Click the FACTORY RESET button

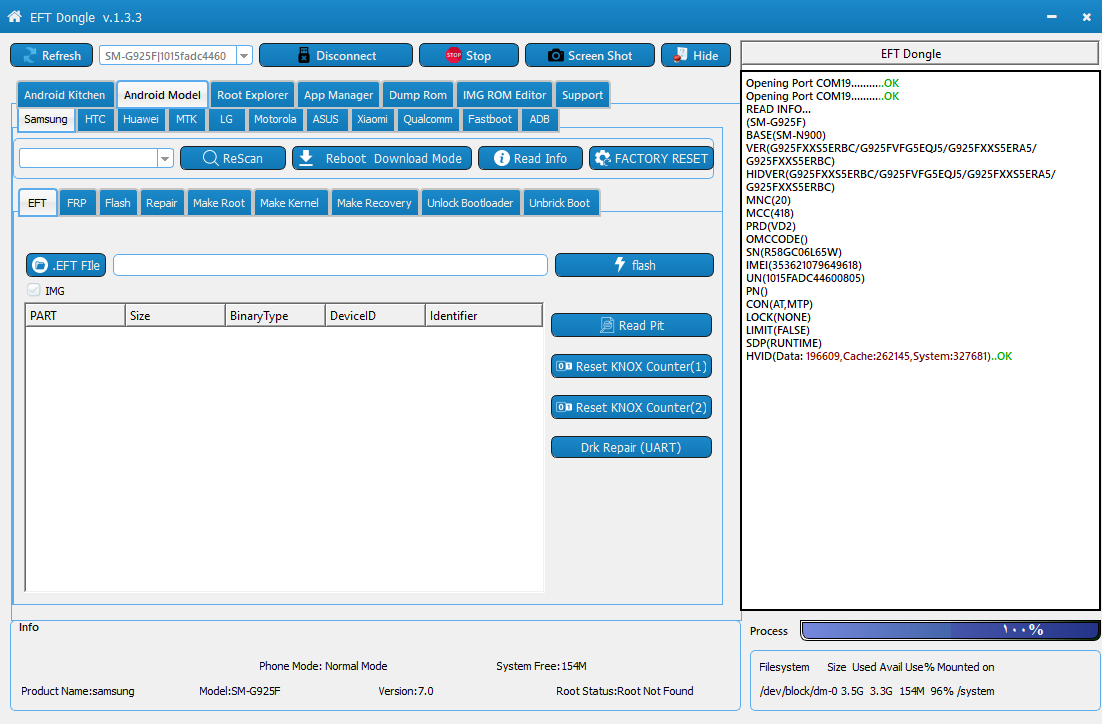click(652, 158)
